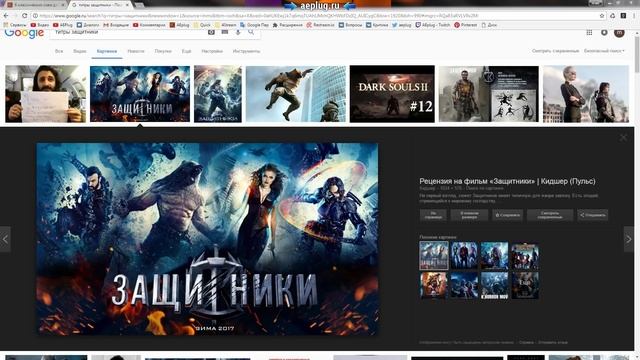The height and width of the screenshot is (360, 640).
Task: Switch to the Все search tab
Action: pos(59,51)
